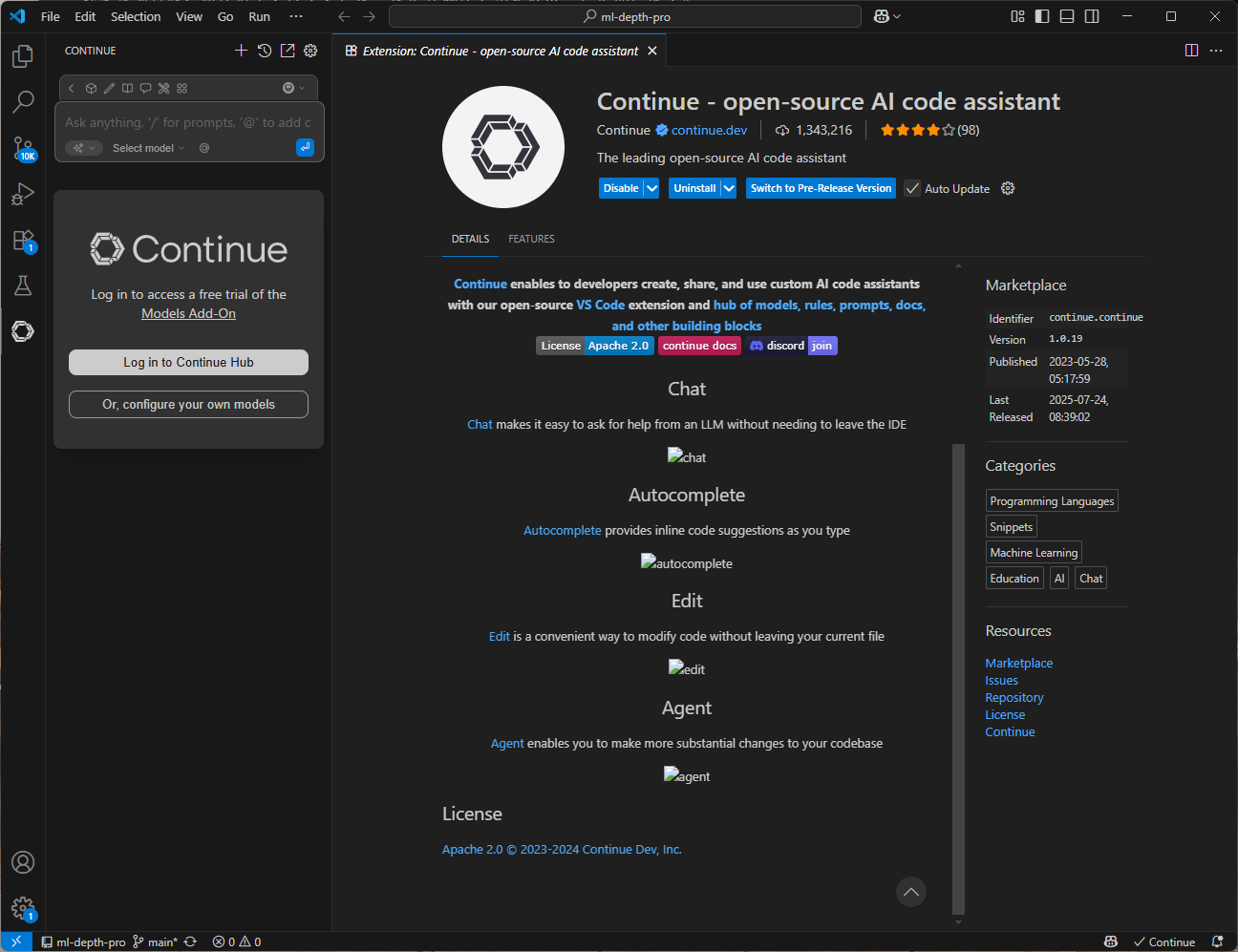Viewport: 1238px width, 952px height.
Task: Open the mode selector dropdown with sparkle icon
Action: (84, 148)
